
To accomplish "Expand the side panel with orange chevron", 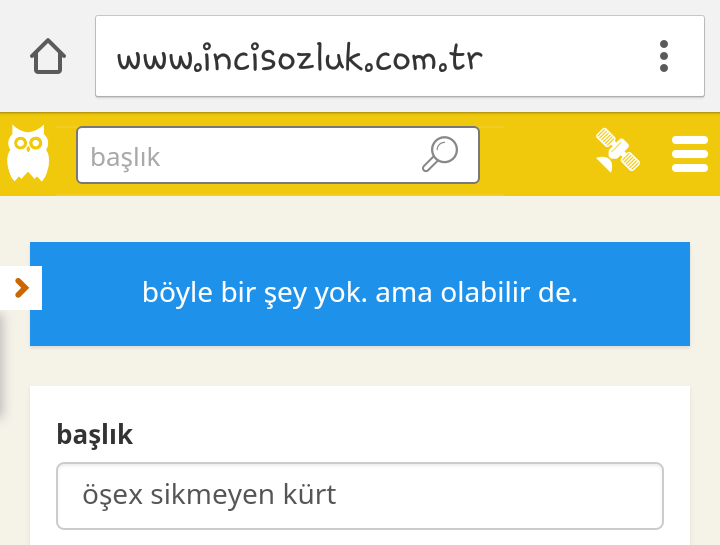I will tap(21, 288).
